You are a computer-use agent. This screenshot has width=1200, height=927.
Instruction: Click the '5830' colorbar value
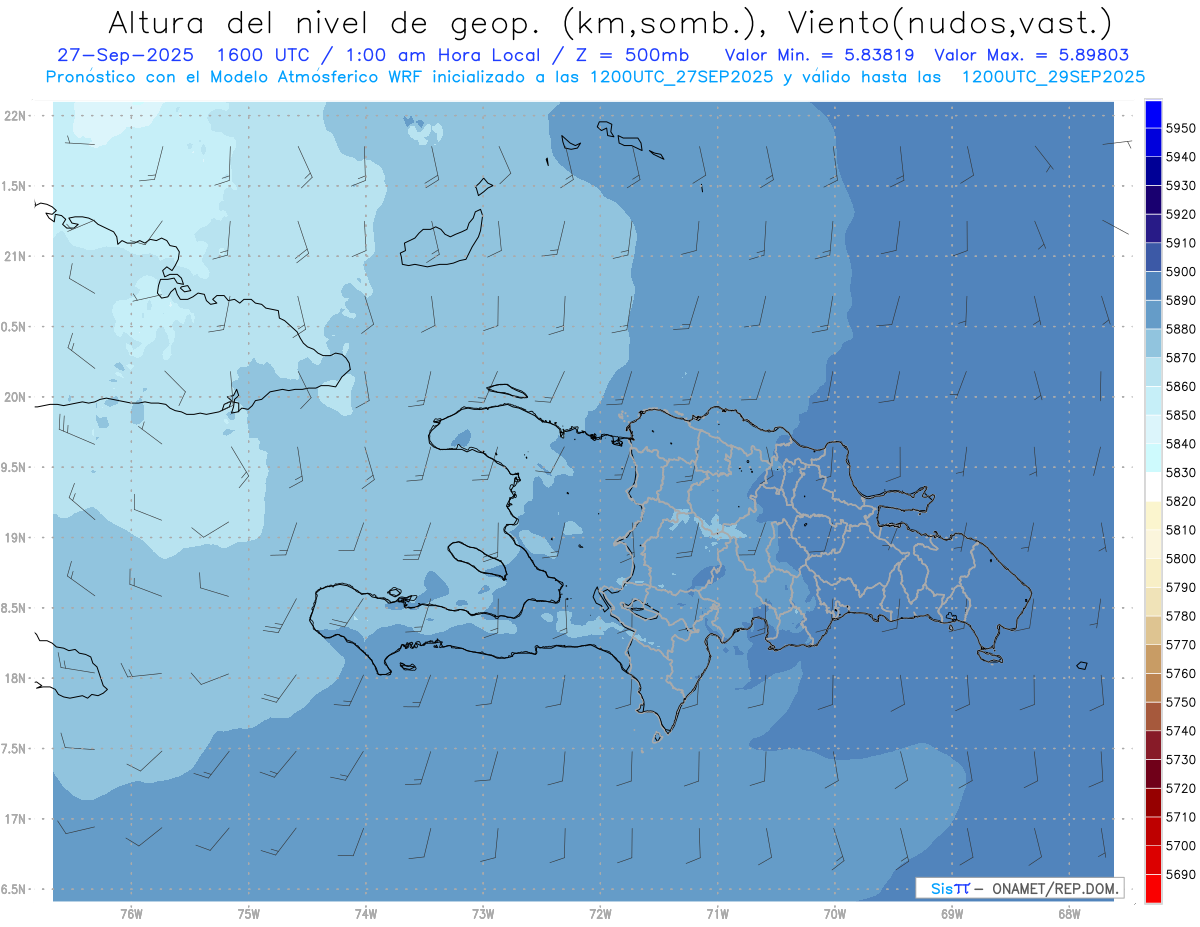coord(1181,472)
